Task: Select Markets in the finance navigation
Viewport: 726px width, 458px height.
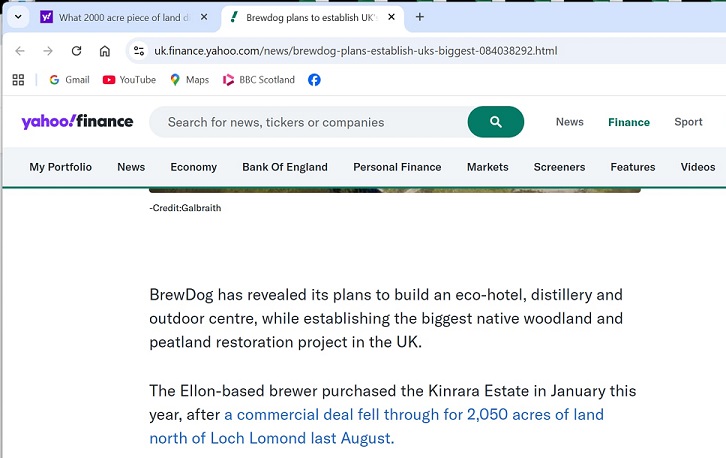Action: coord(487,167)
